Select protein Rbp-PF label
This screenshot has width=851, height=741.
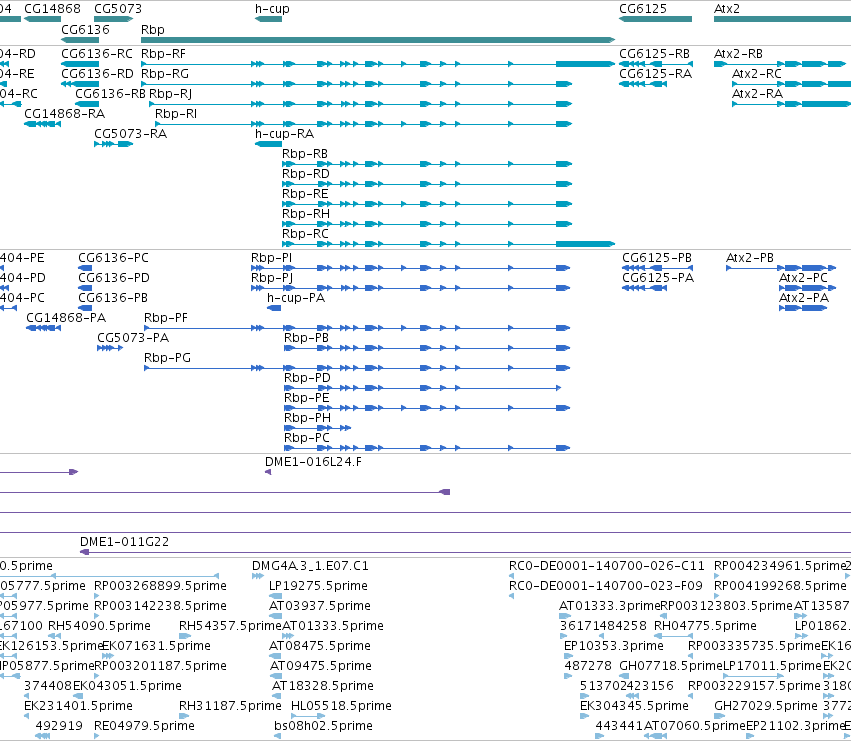166,318
